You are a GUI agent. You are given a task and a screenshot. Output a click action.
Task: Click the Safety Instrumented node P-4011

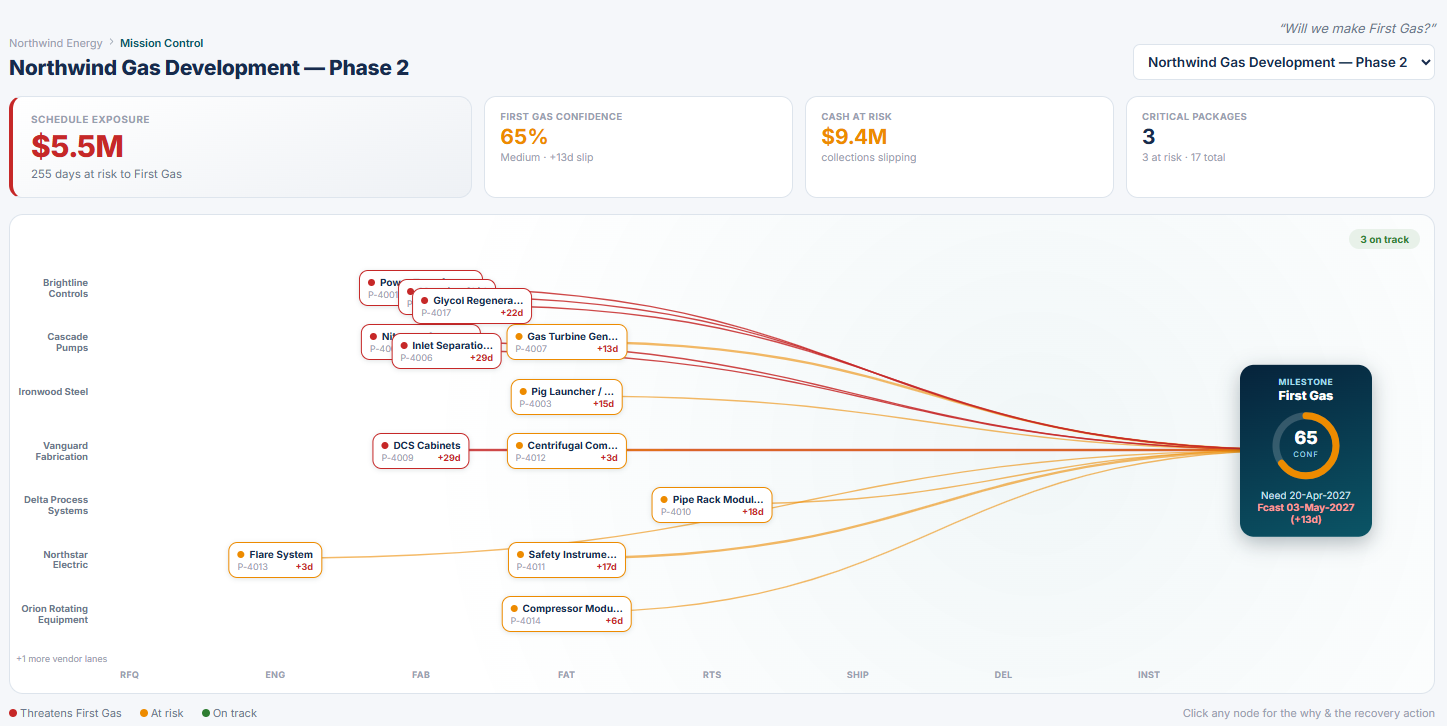click(567, 560)
